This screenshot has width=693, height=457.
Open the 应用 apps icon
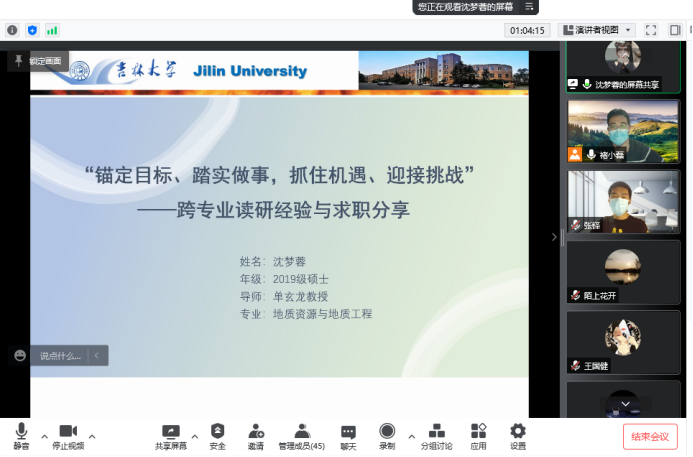click(x=478, y=435)
